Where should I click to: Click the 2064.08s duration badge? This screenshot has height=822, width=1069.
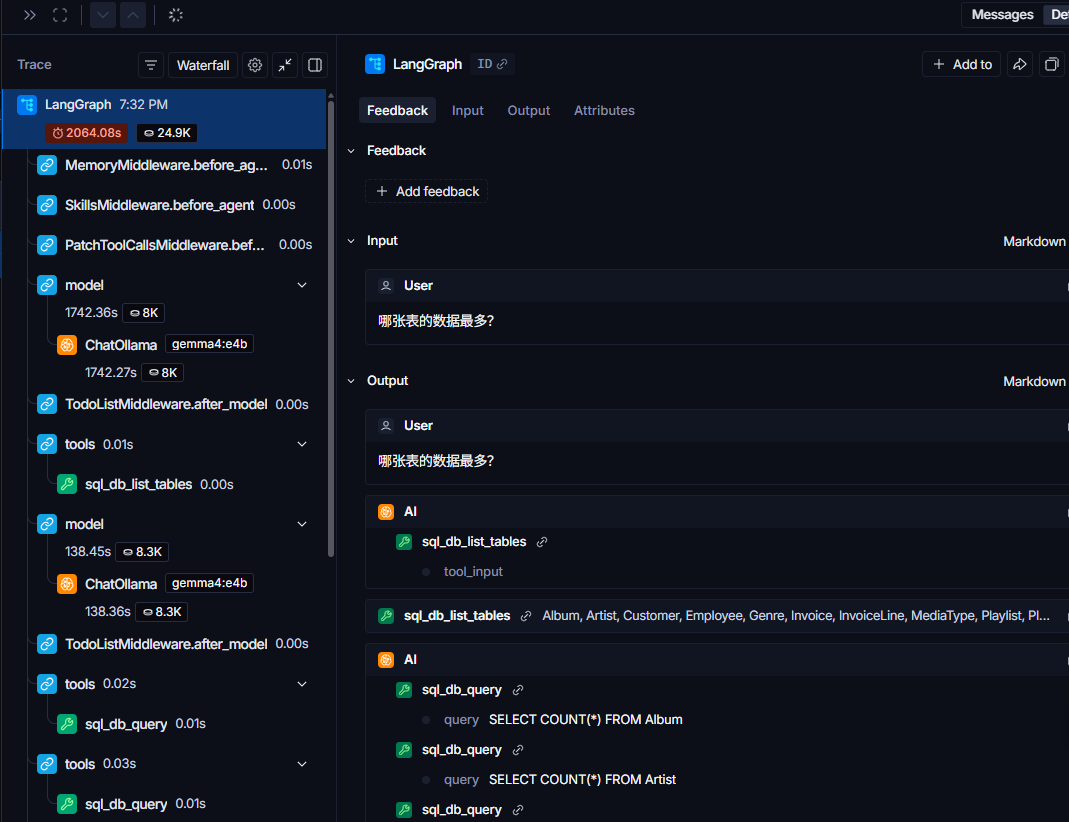pyautogui.click(x=87, y=133)
